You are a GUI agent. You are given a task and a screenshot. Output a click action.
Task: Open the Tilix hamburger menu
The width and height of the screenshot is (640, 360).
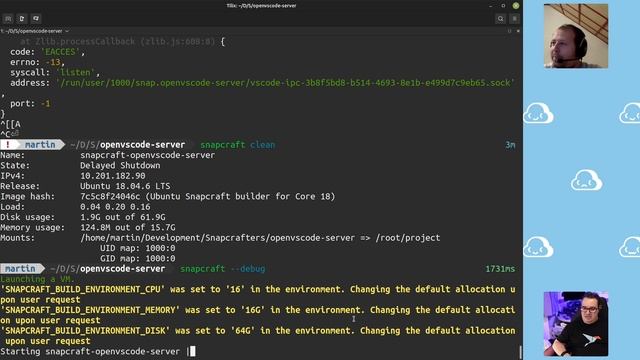[514, 19]
